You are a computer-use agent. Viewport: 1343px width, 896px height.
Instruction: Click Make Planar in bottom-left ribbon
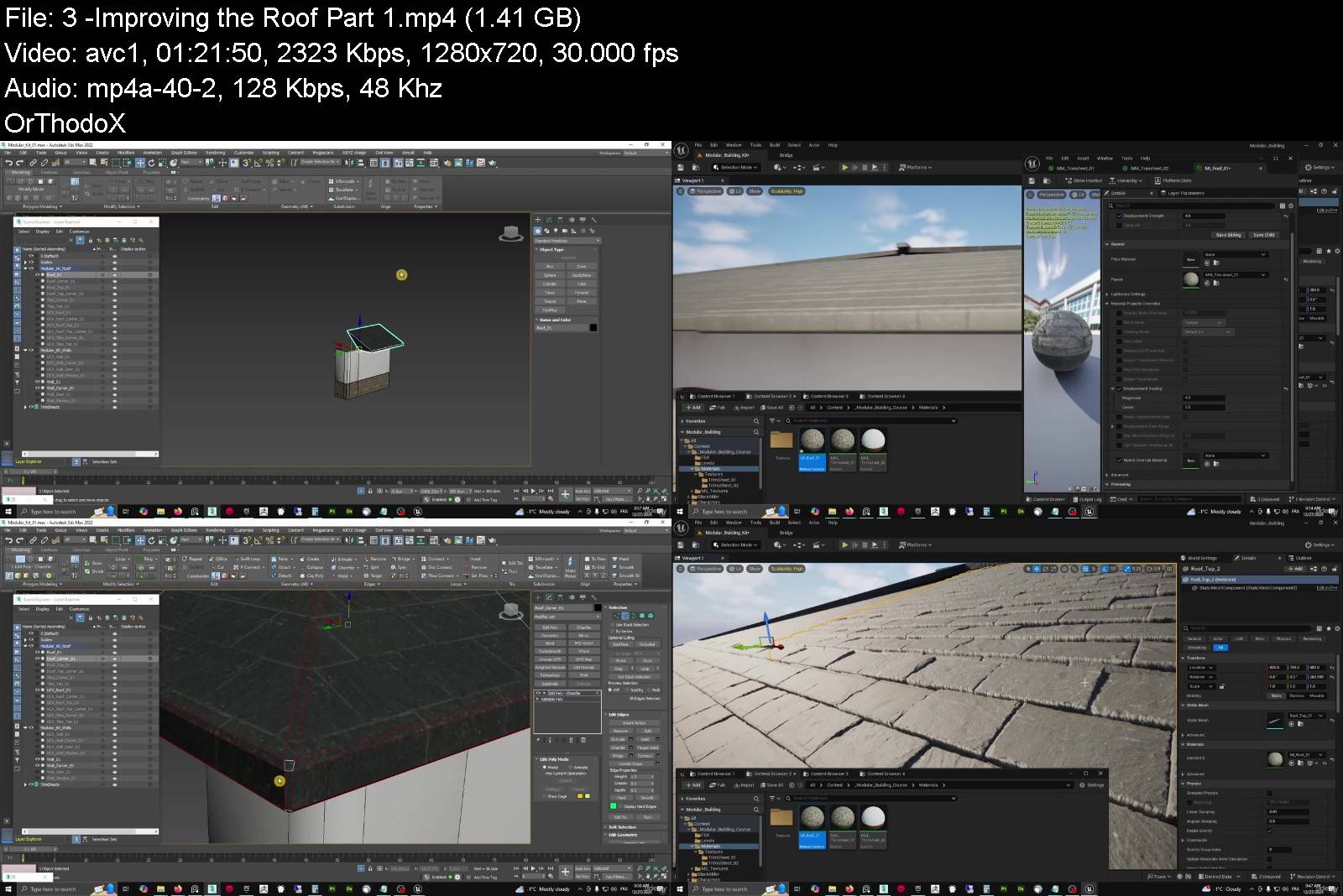point(570,567)
